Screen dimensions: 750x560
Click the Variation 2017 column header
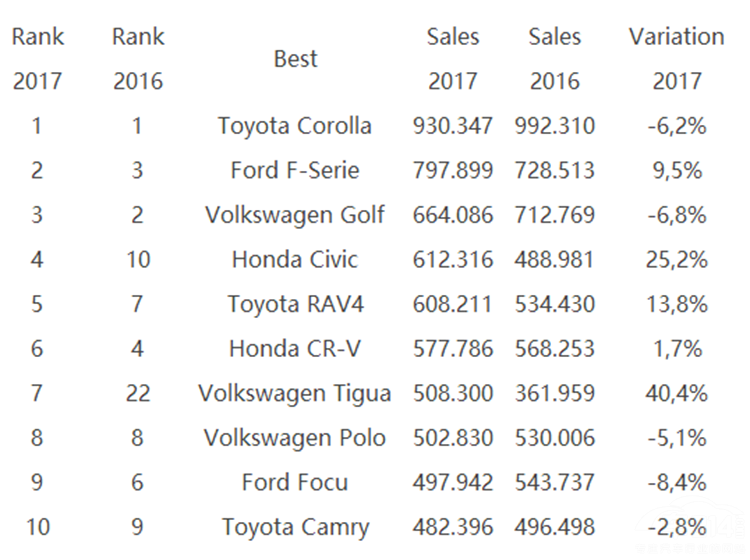pyautogui.click(x=676, y=58)
